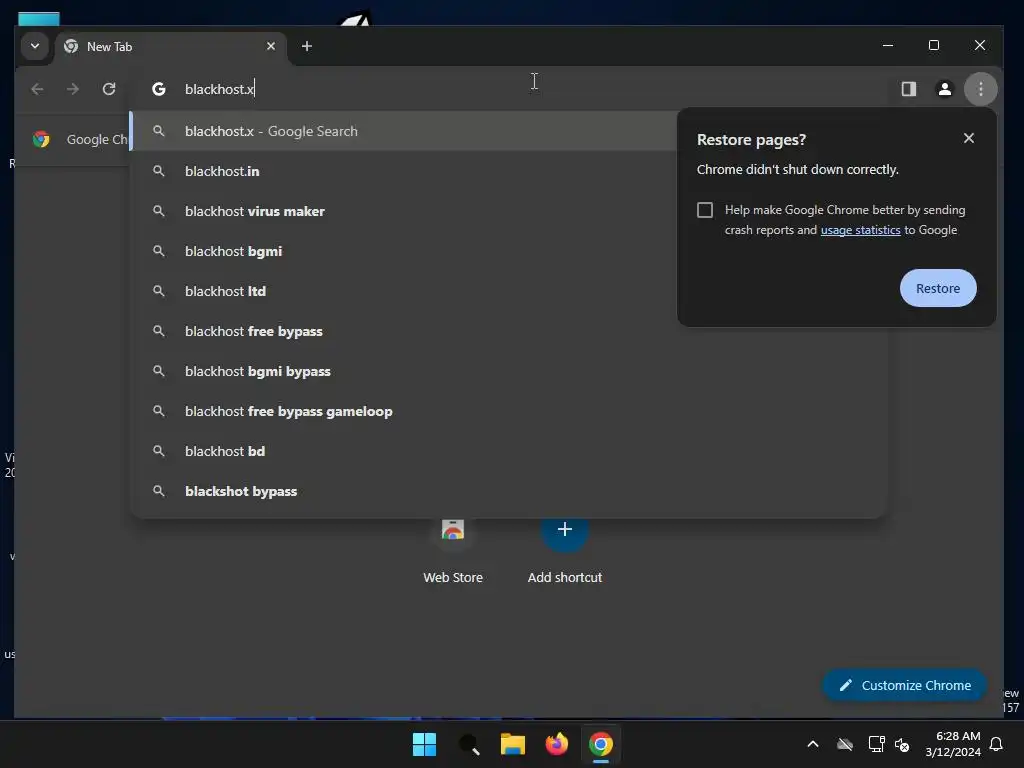This screenshot has width=1024, height=768.
Task: Click the Chrome taskbar icon
Action: (x=601, y=744)
